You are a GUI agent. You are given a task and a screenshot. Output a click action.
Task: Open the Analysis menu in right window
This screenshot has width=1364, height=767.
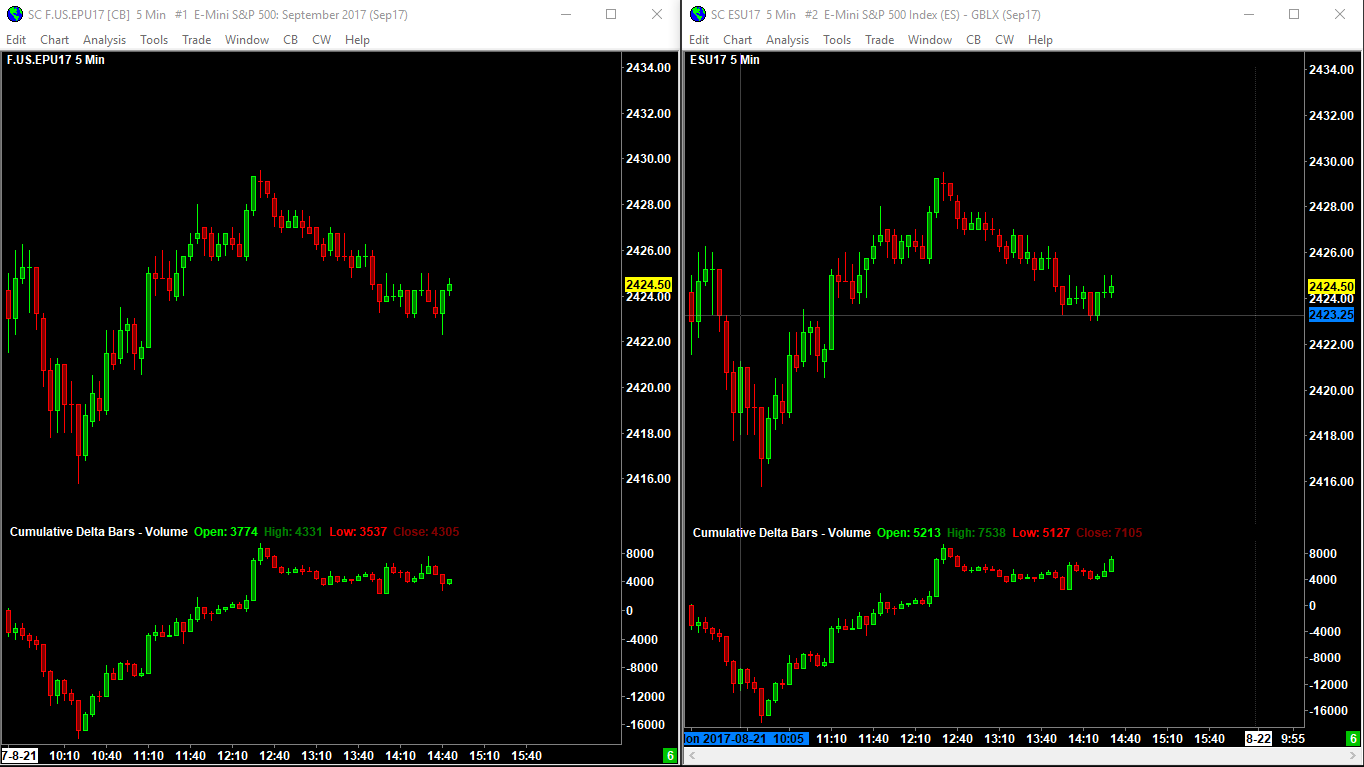pos(788,40)
